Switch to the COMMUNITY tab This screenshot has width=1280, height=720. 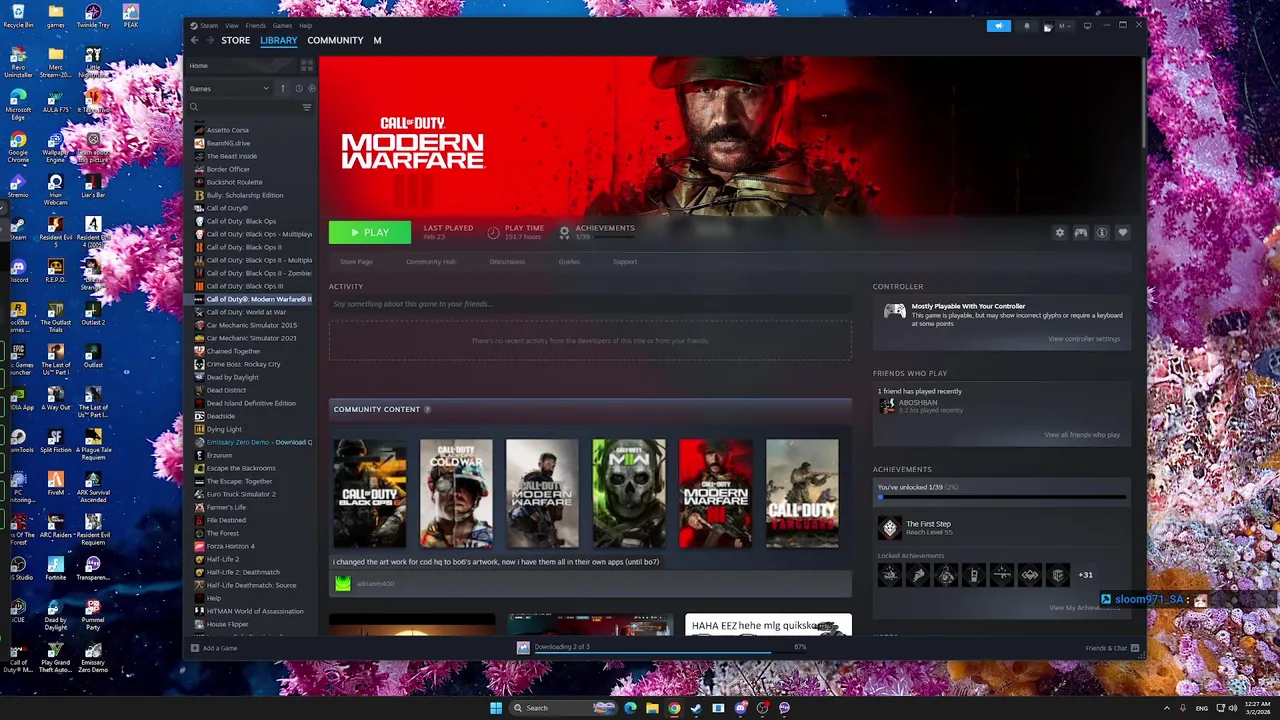(335, 40)
